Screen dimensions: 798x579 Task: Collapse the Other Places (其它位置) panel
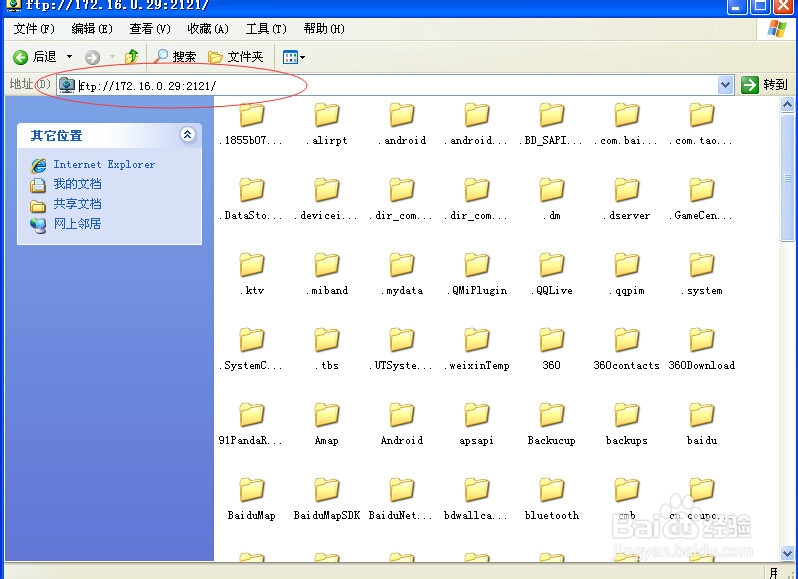tap(187, 134)
